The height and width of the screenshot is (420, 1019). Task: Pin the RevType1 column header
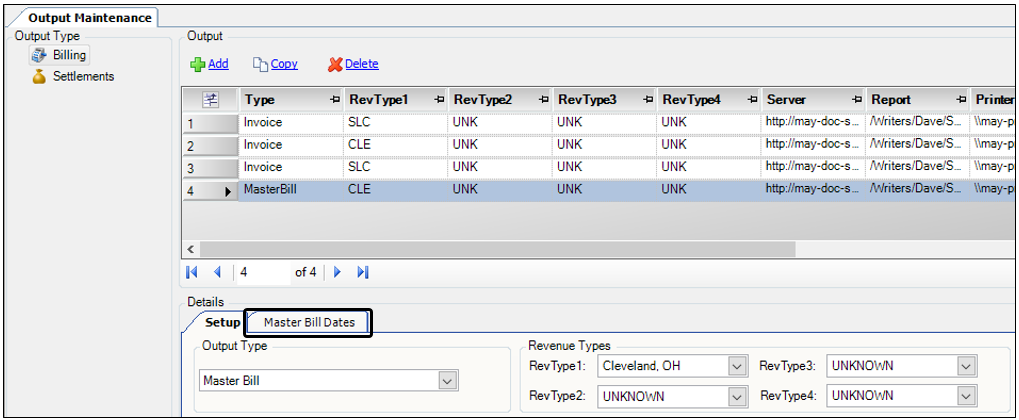[x=438, y=100]
